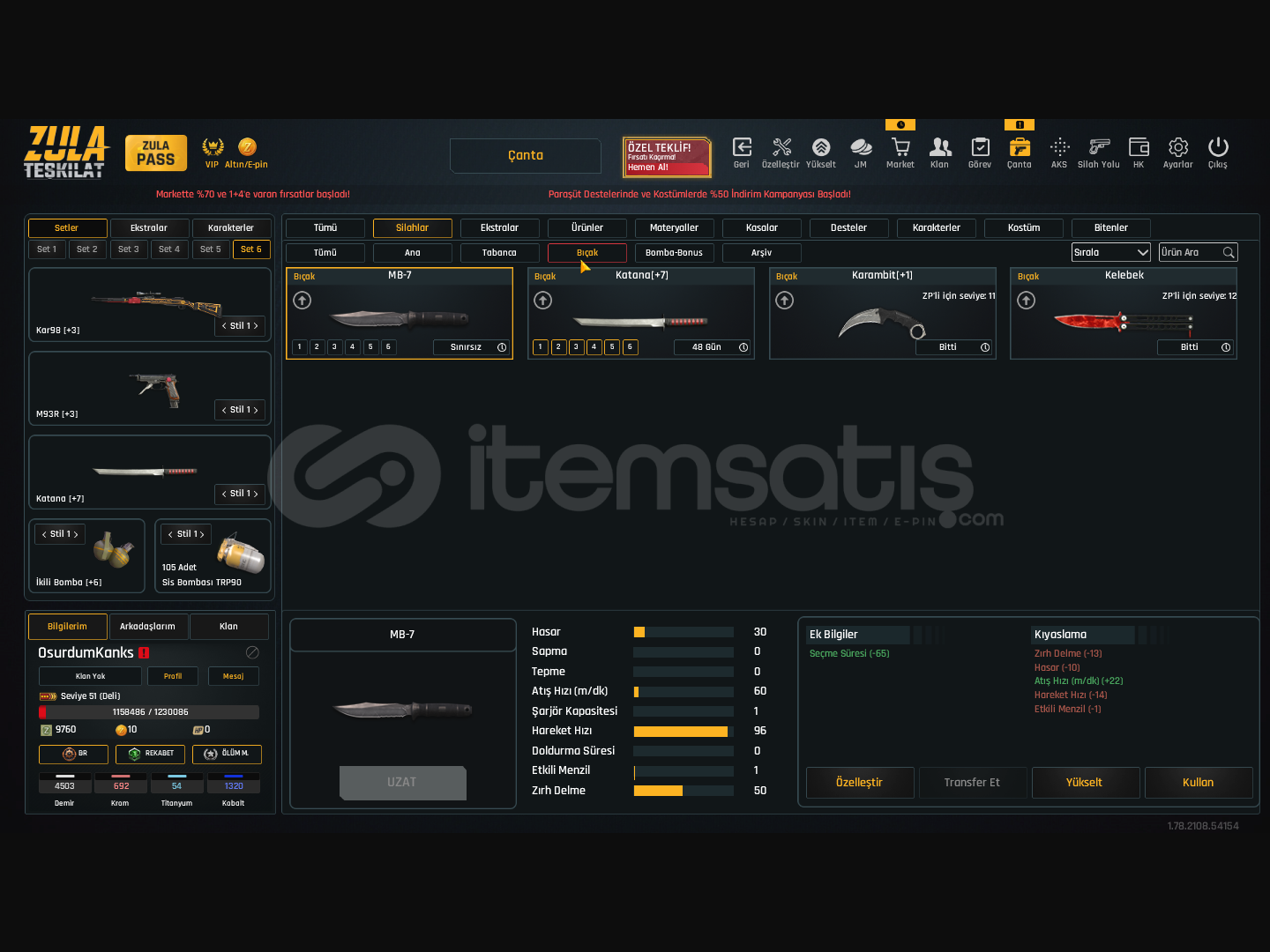1270x952 pixels.
Task: Click previous style arrow for M93R [+3]
Action: point(224,410)
